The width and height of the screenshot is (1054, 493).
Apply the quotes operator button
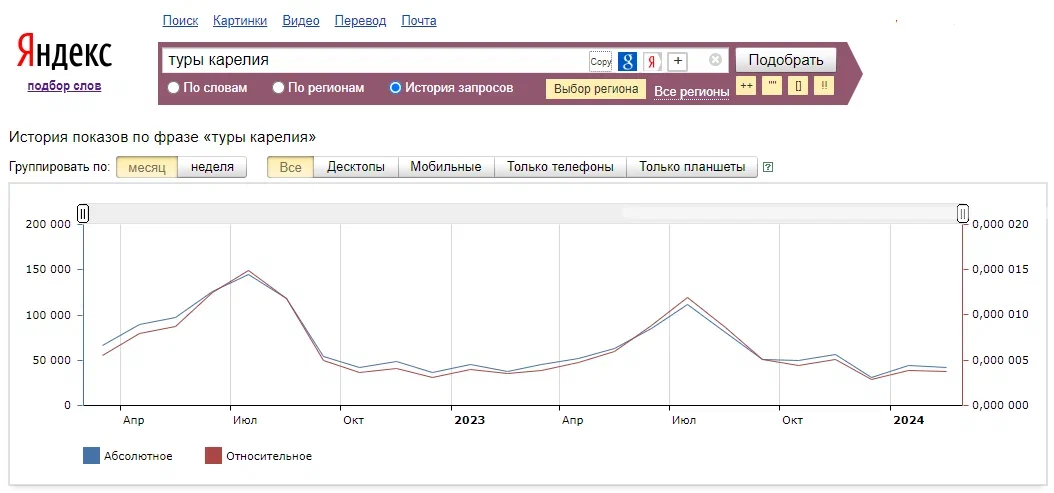click(x=772, y=86)
